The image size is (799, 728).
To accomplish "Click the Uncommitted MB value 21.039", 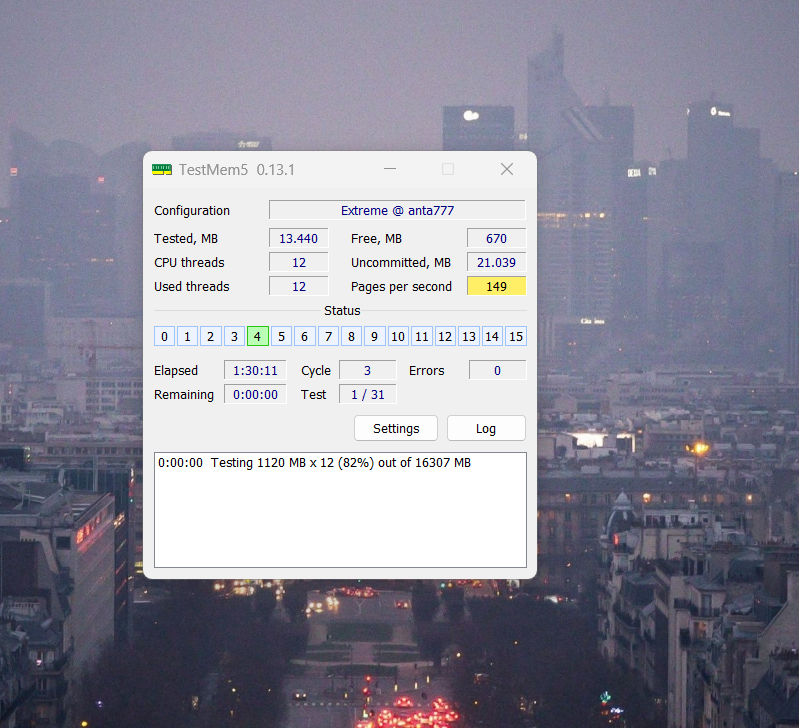I will point(496,262).
